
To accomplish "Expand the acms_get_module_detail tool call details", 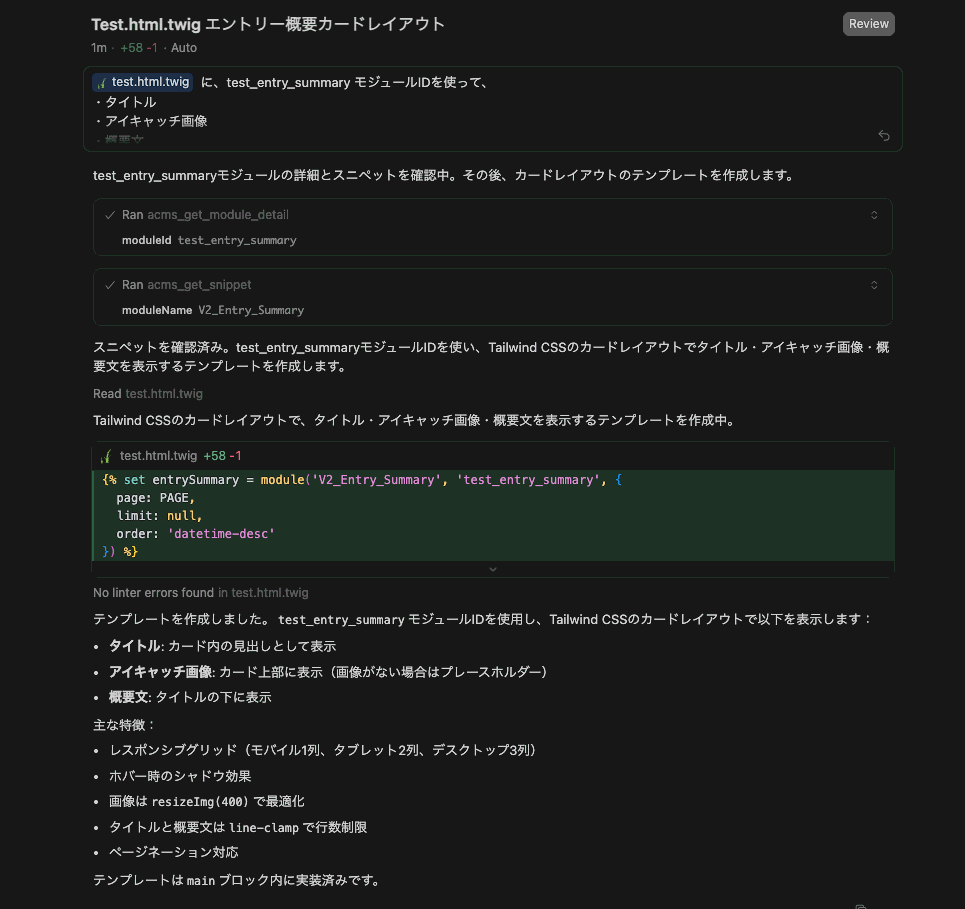I will click(873, 214).
